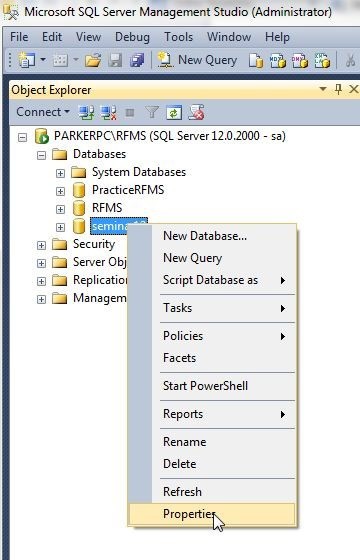This screenshot has width=360, height=560.
Task: Click the Database Engine Query icon
Action: tap(256, 60)
